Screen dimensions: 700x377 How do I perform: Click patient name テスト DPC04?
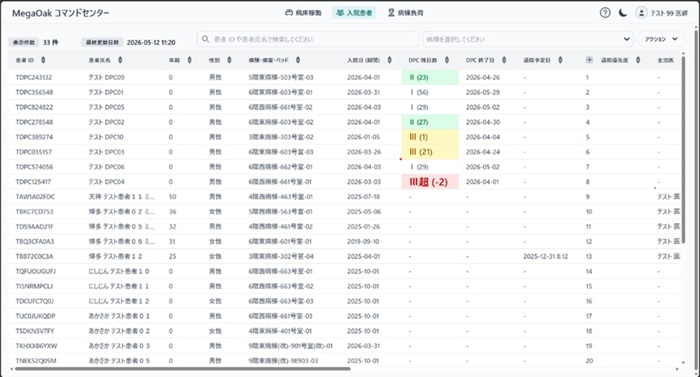pos(106,182)
